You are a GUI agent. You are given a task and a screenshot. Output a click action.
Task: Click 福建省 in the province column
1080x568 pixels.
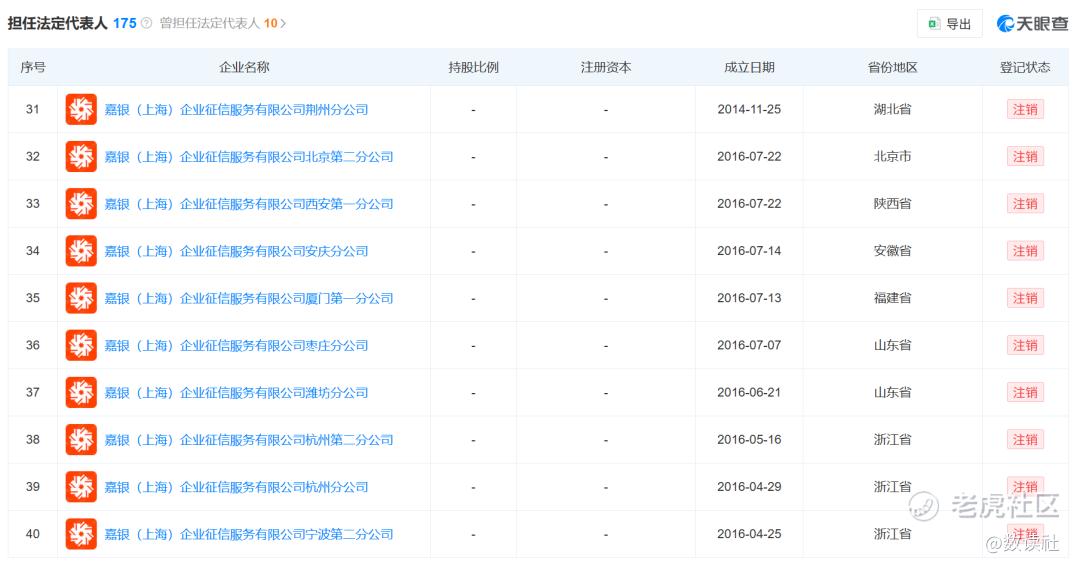tap(893, 298)
